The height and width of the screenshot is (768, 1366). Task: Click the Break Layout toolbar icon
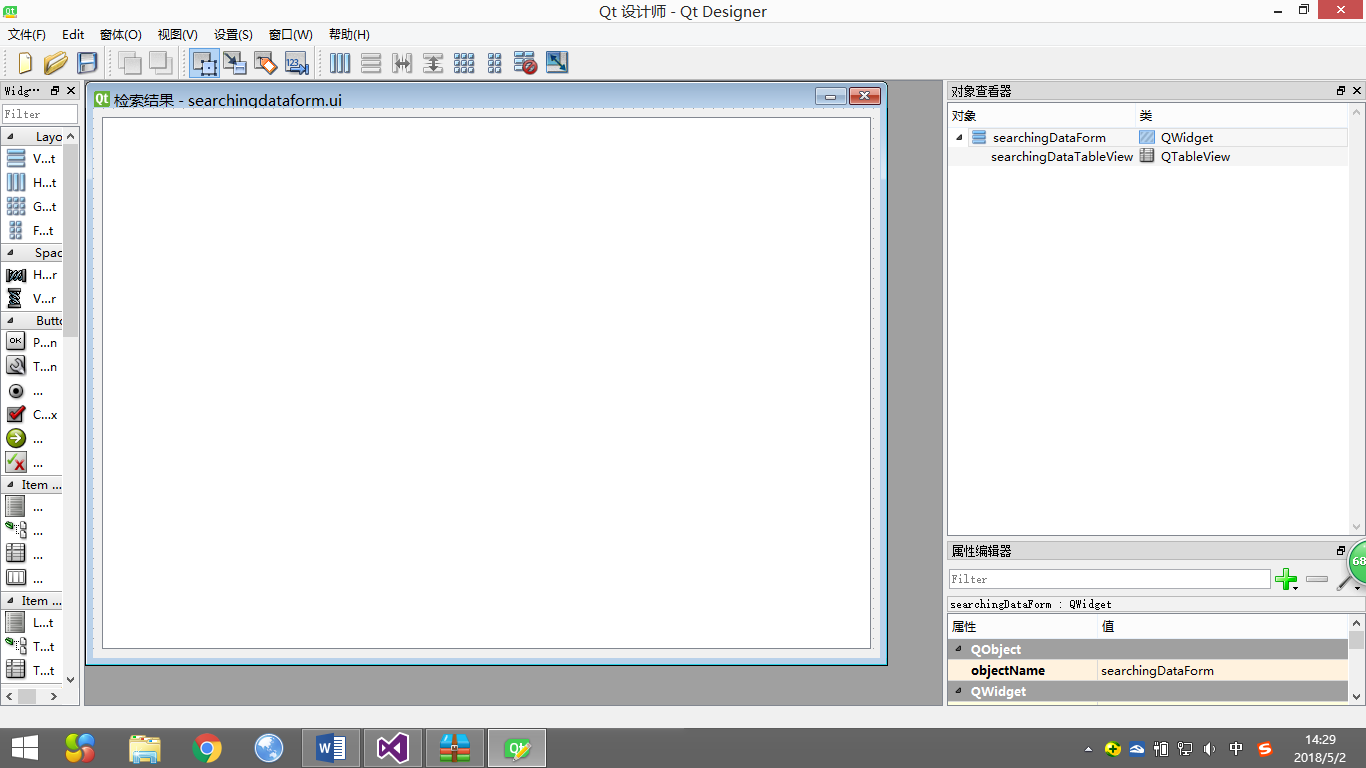(525, 63)
